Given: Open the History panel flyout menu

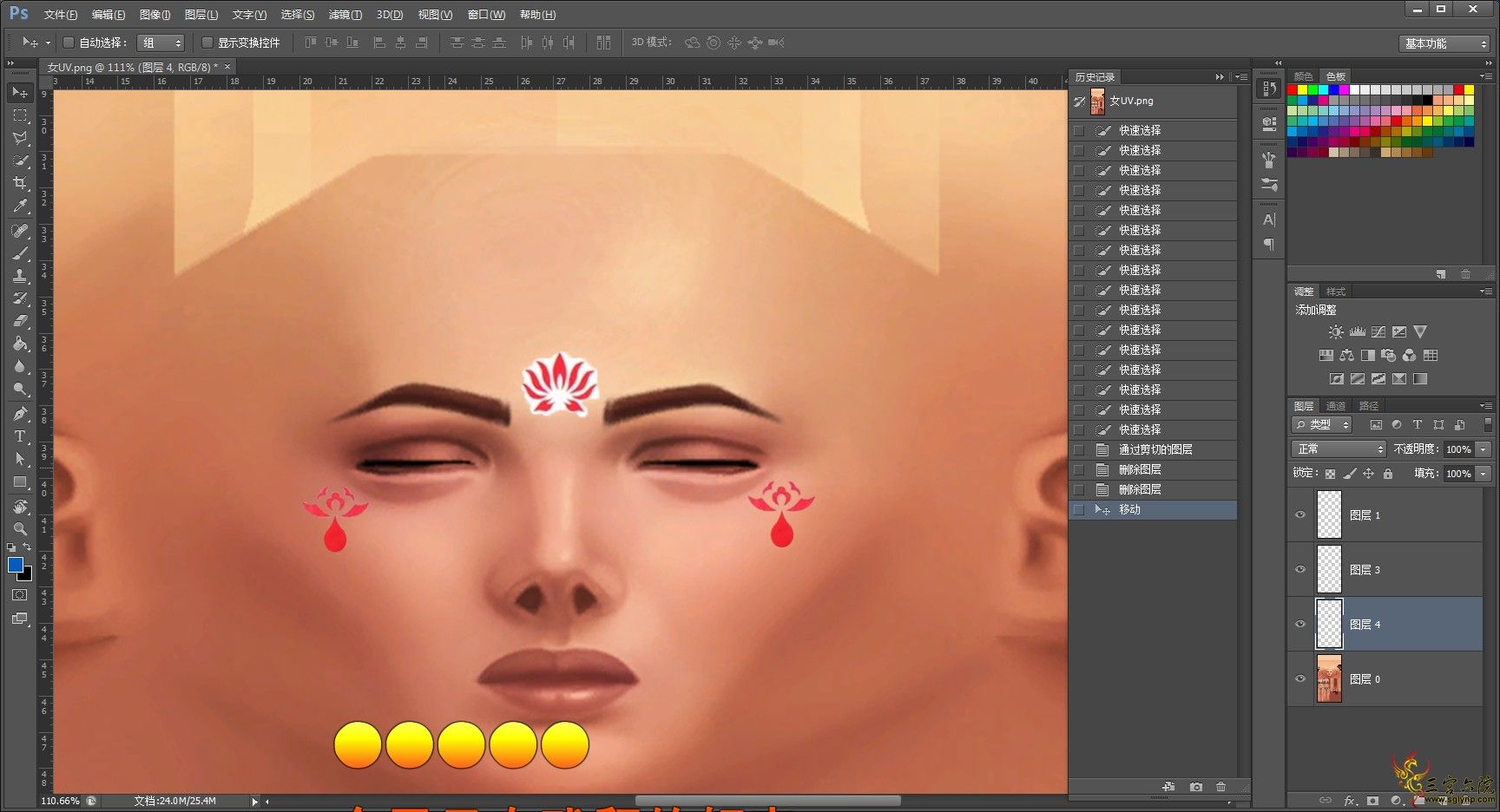Looking at the screenshot, I should tap(1242, 77).
